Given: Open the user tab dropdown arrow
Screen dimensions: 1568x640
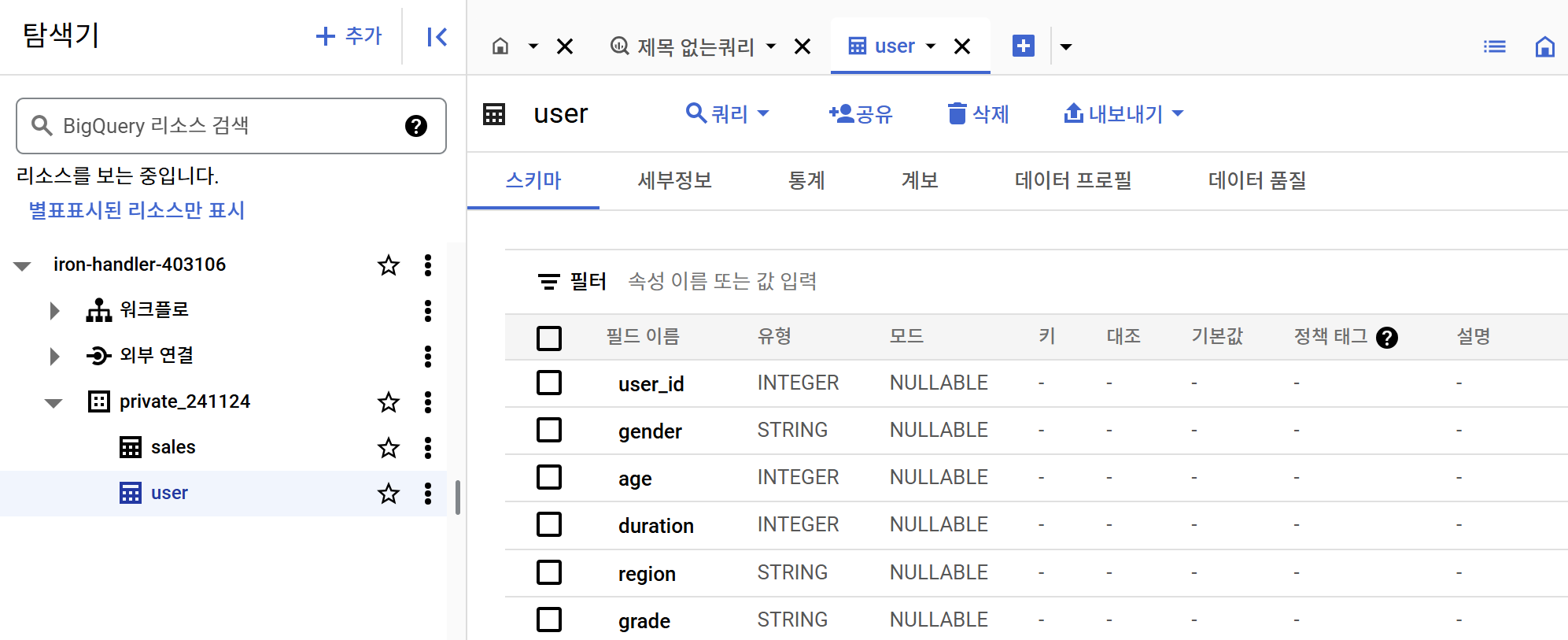Looking at the screenshot, I should (931, 46).
